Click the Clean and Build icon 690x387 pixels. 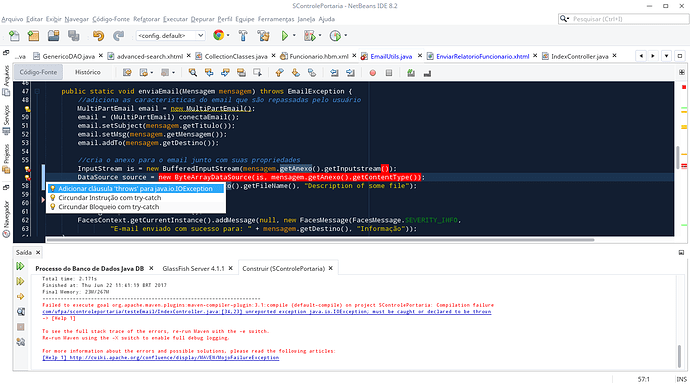pyautogui.click(x=264, y=36)
